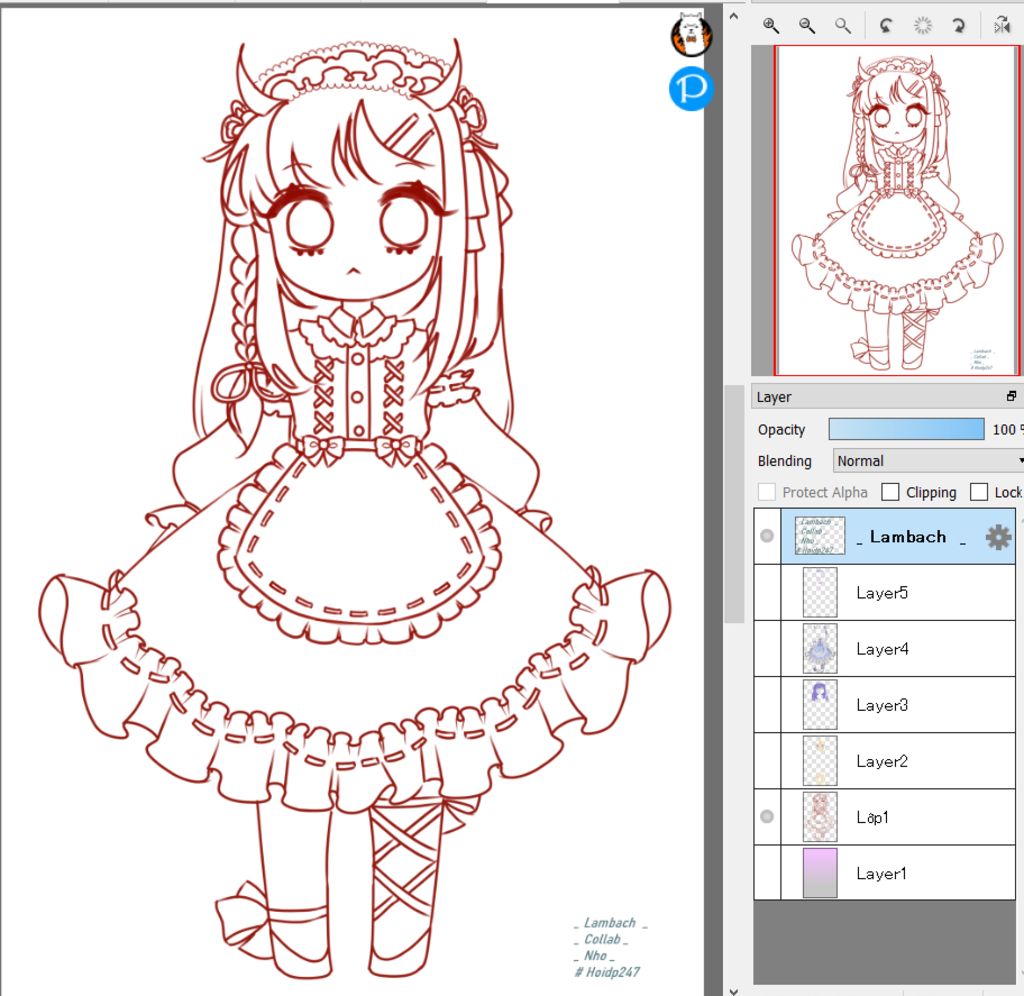Select the Layer2 row

tap(898, 761)
